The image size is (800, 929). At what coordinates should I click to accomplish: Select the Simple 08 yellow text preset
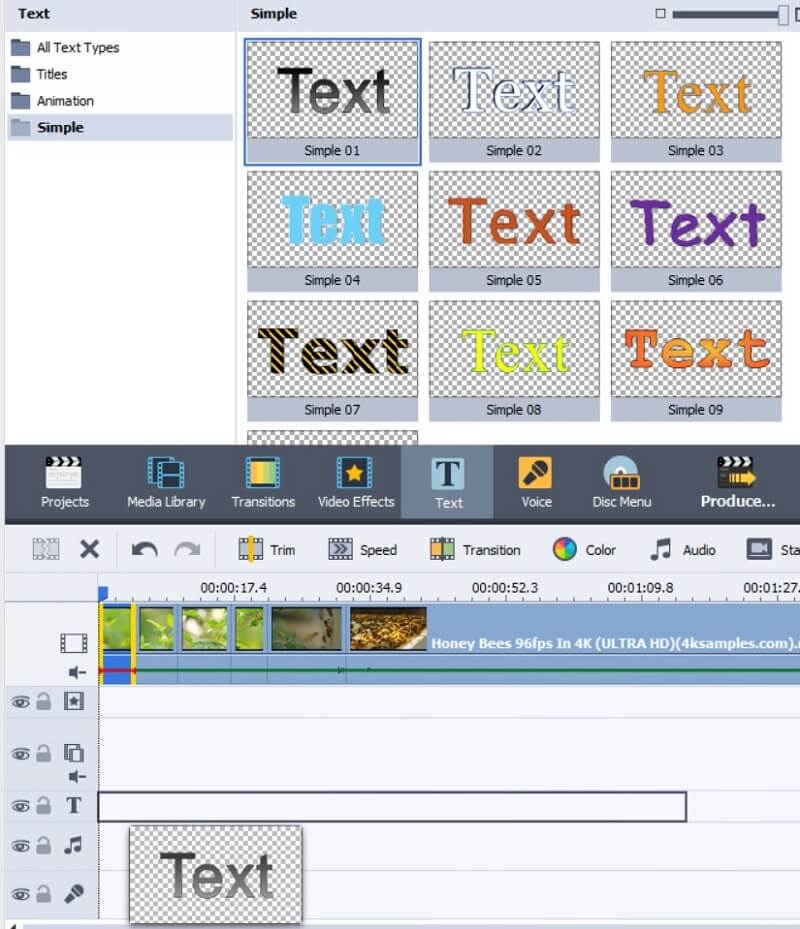(x=514, y=361)
